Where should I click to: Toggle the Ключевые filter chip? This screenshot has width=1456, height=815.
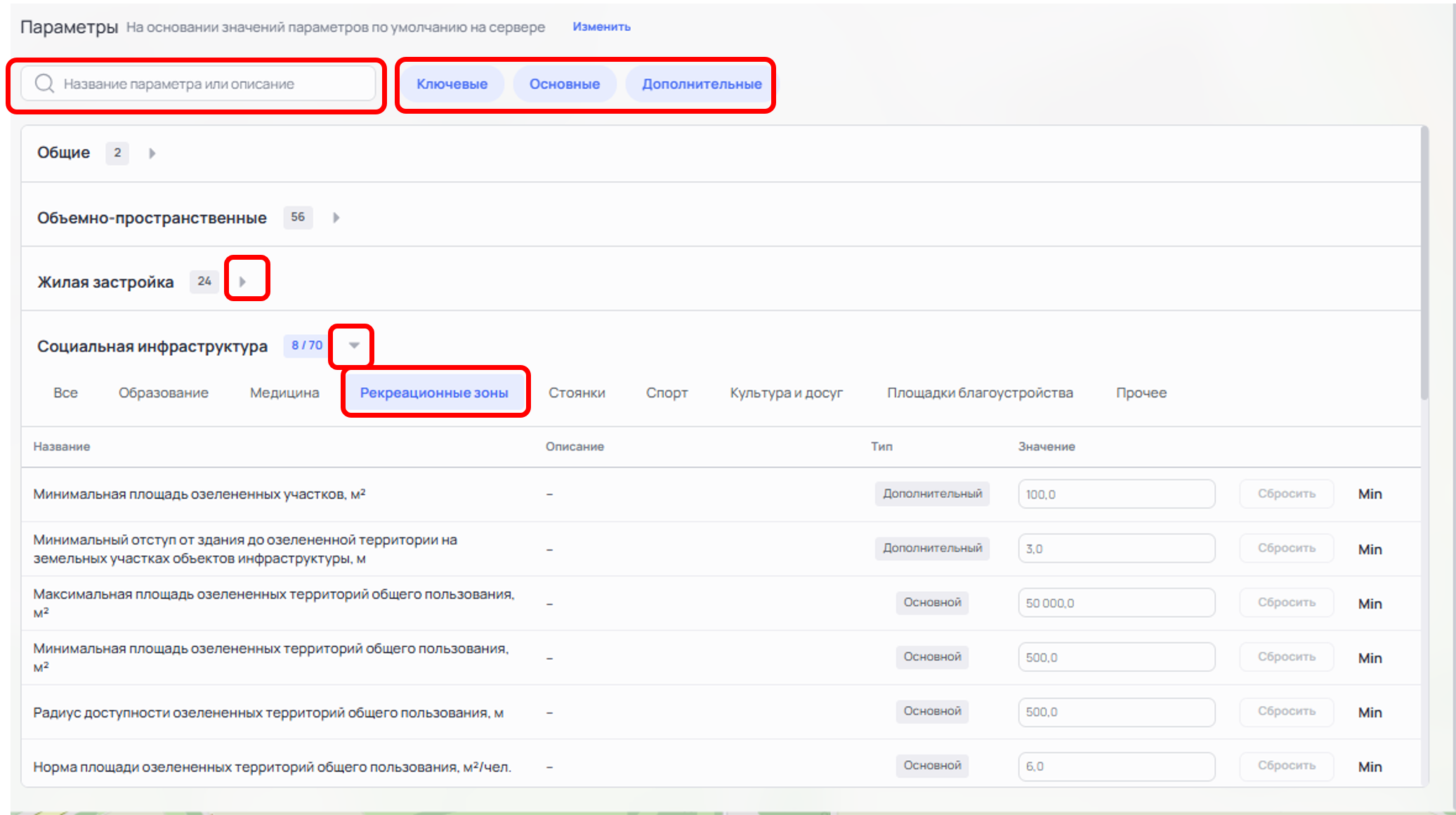coord(452,84)
